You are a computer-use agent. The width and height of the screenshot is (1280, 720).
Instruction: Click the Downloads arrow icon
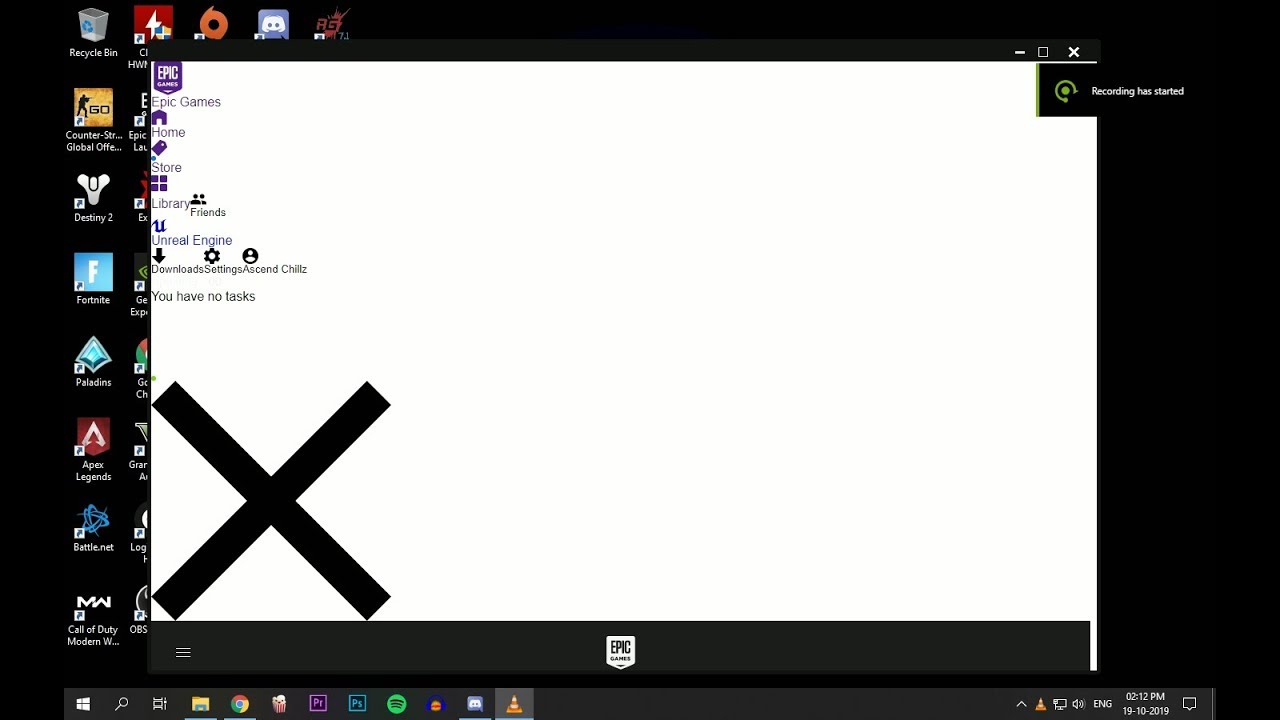point(159,256)
